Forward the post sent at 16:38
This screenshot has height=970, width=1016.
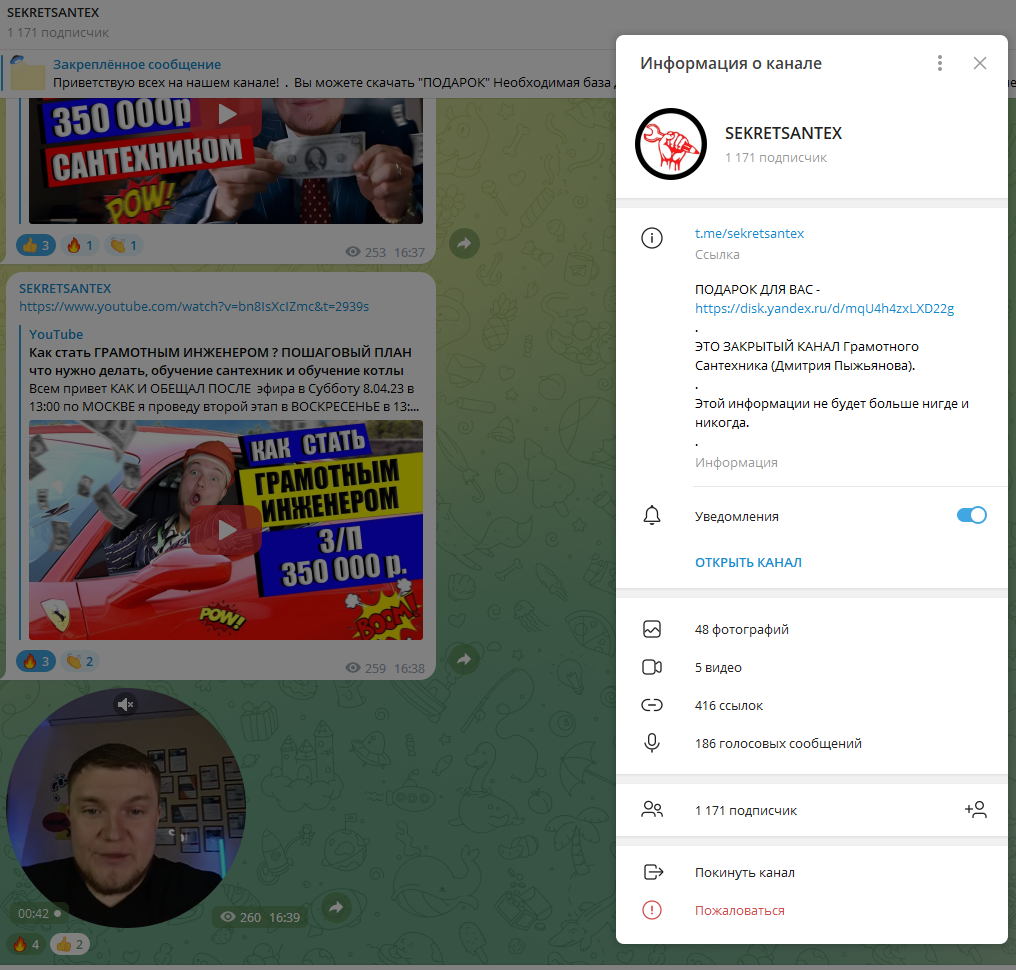click(x=464, y=660)
